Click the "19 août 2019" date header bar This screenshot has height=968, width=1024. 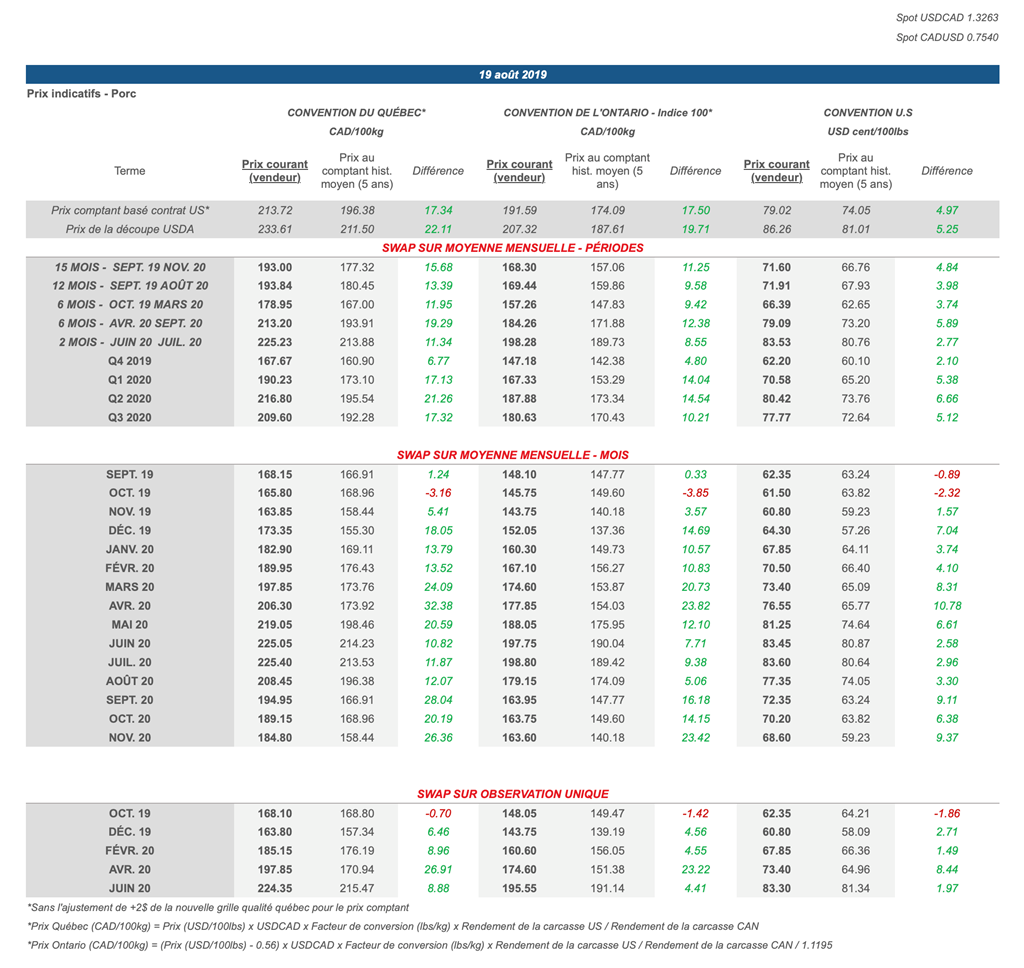pos(512,75)
